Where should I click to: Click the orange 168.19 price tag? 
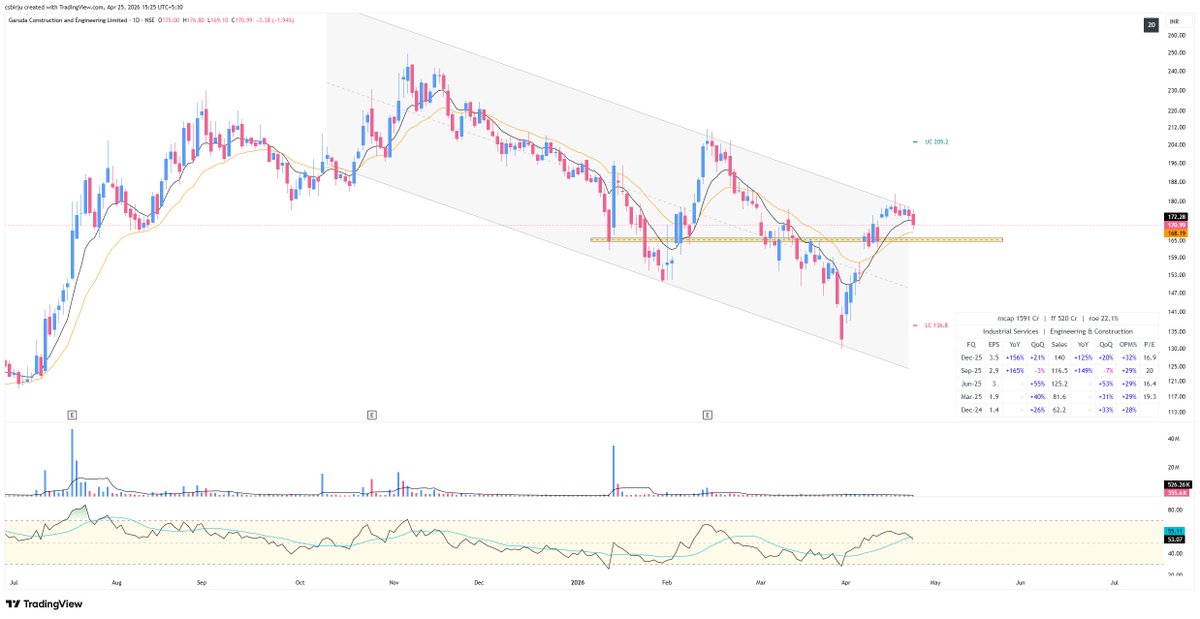tap(1176, 233)
